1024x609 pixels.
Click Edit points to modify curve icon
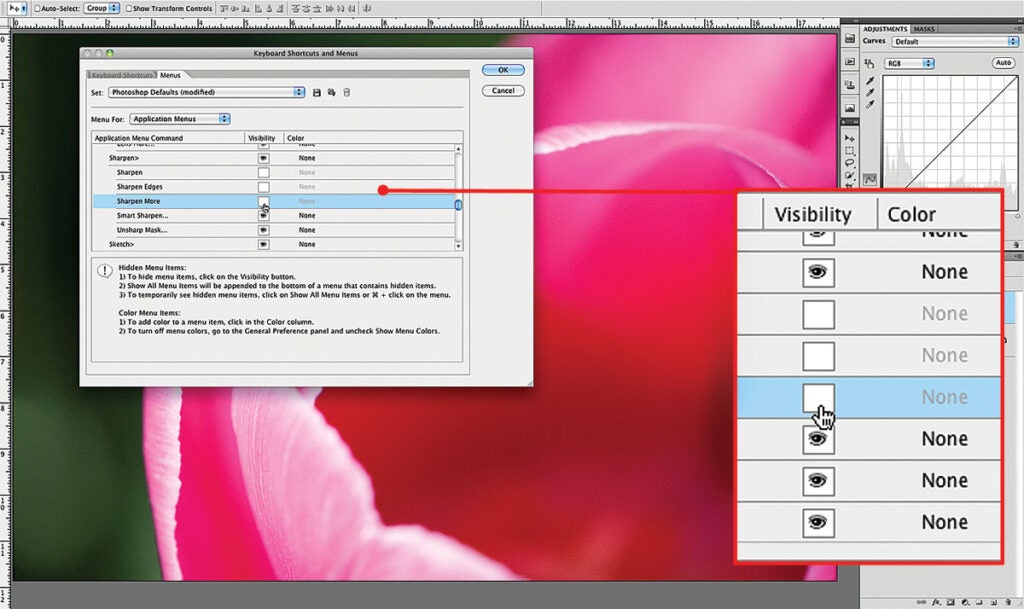point(870,180)
